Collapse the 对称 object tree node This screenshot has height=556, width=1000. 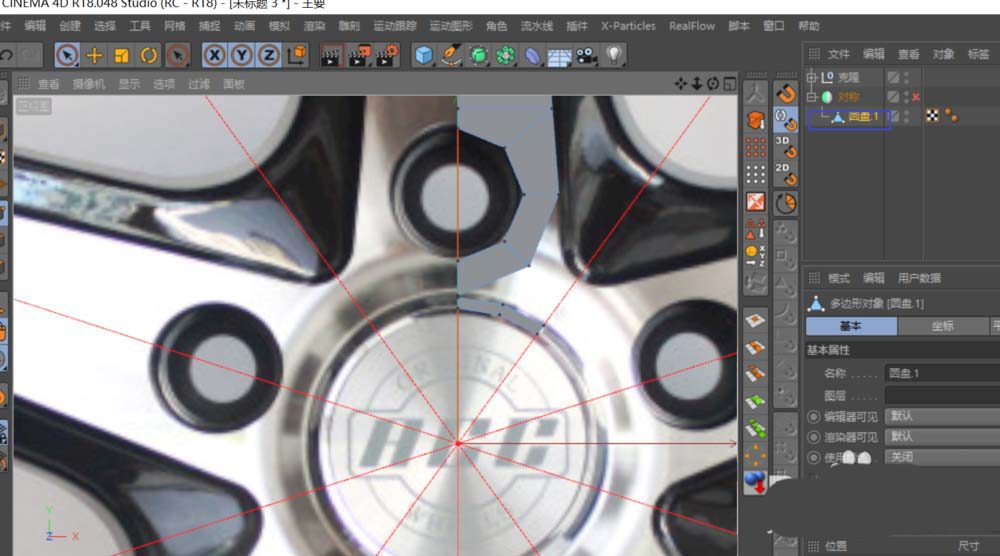click(x=812, y=97)
